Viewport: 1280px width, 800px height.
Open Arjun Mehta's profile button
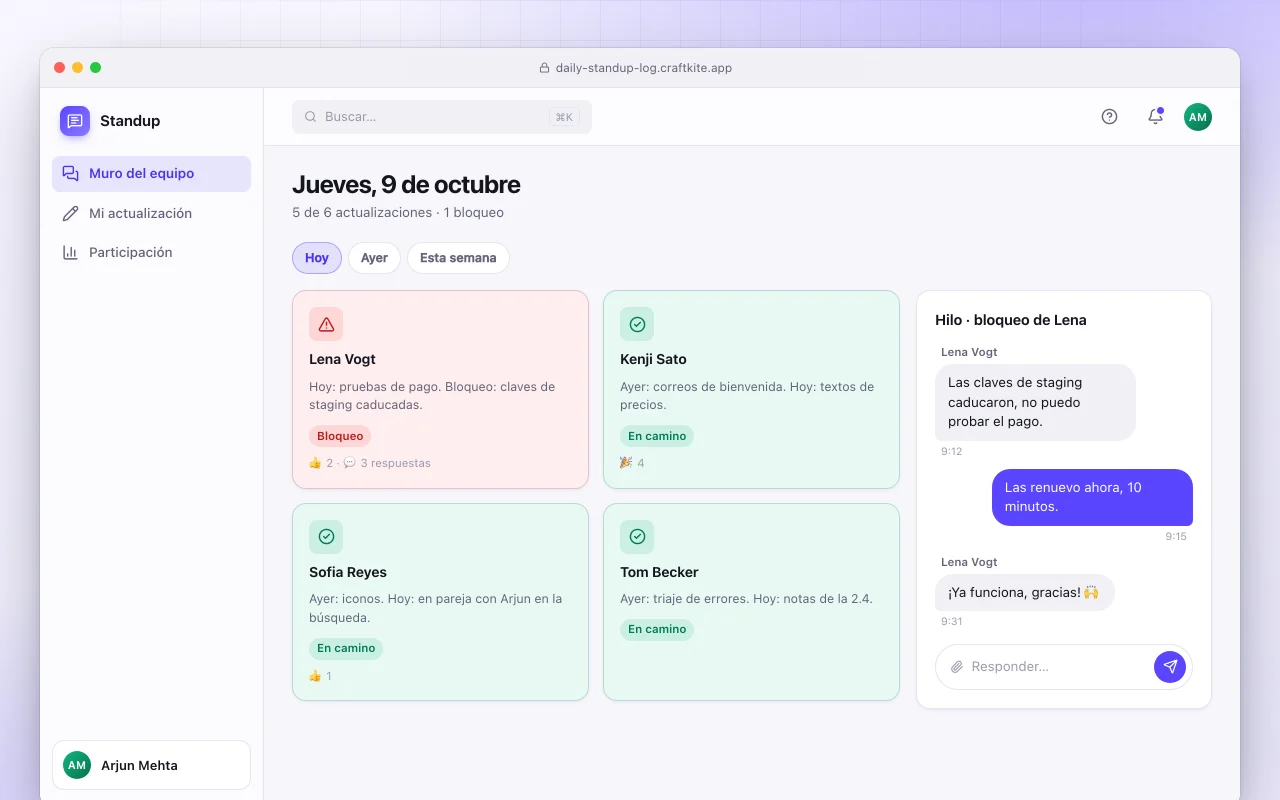[151, 765]
